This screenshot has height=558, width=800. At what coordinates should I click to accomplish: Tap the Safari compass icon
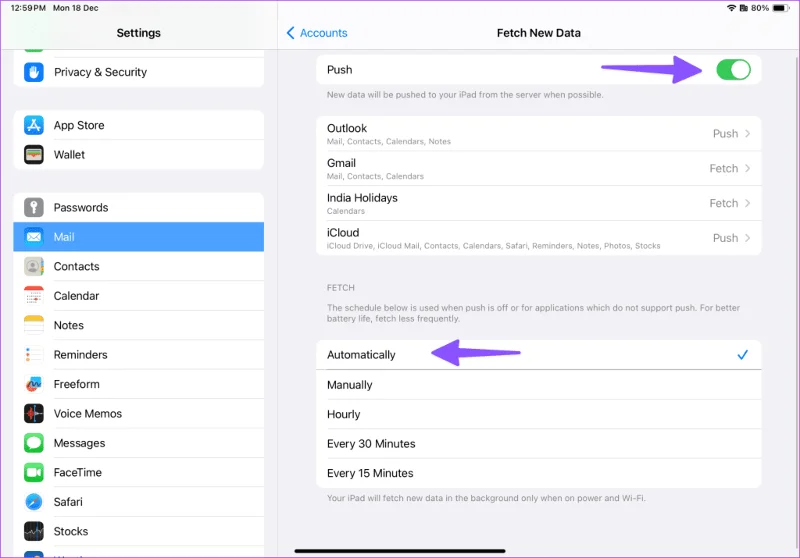pos(34,502)
